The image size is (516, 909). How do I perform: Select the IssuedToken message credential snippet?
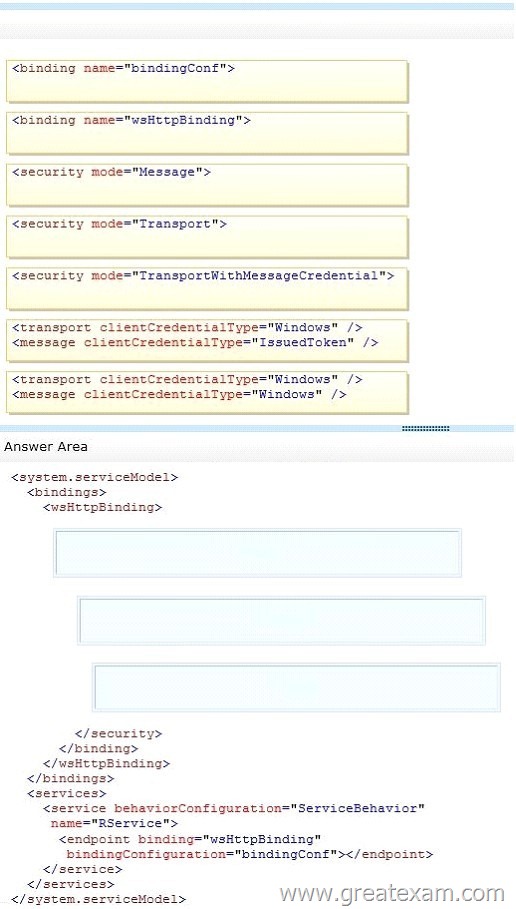tap(207, 341)
